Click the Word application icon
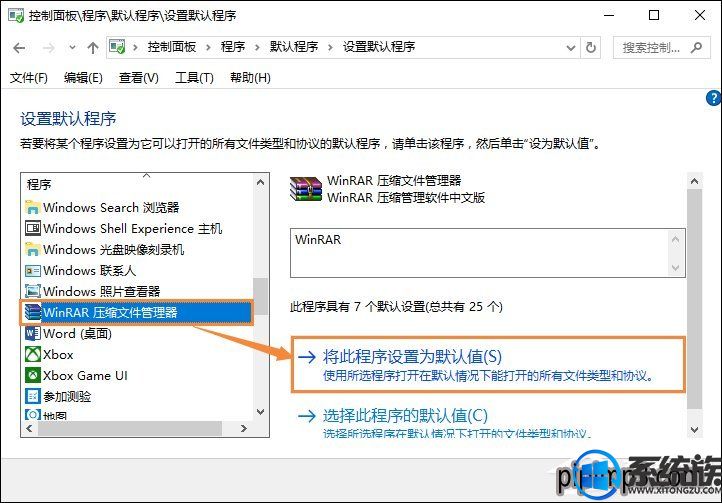 click(33, 333)
